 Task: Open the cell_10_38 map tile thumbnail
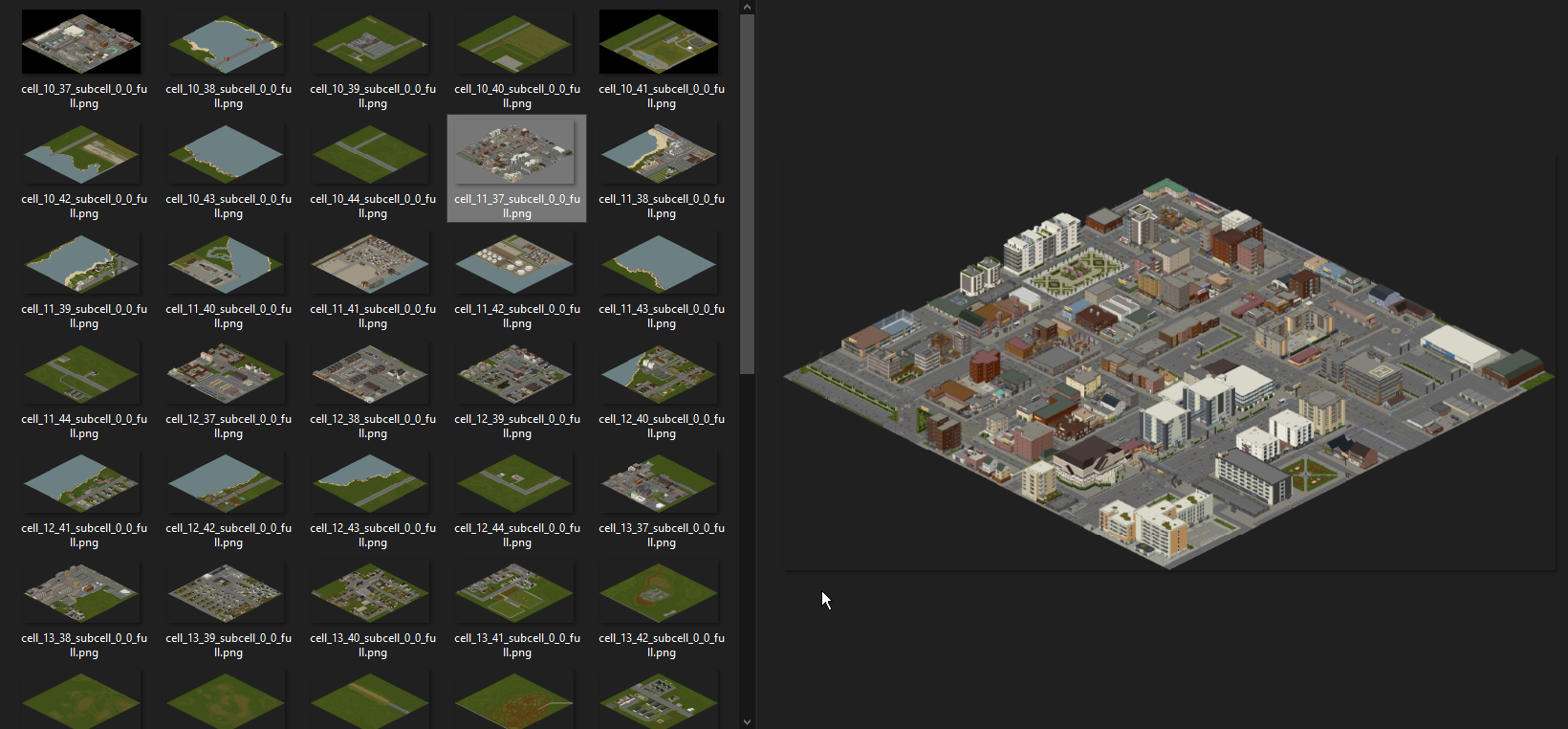click(x=226, y=42)
